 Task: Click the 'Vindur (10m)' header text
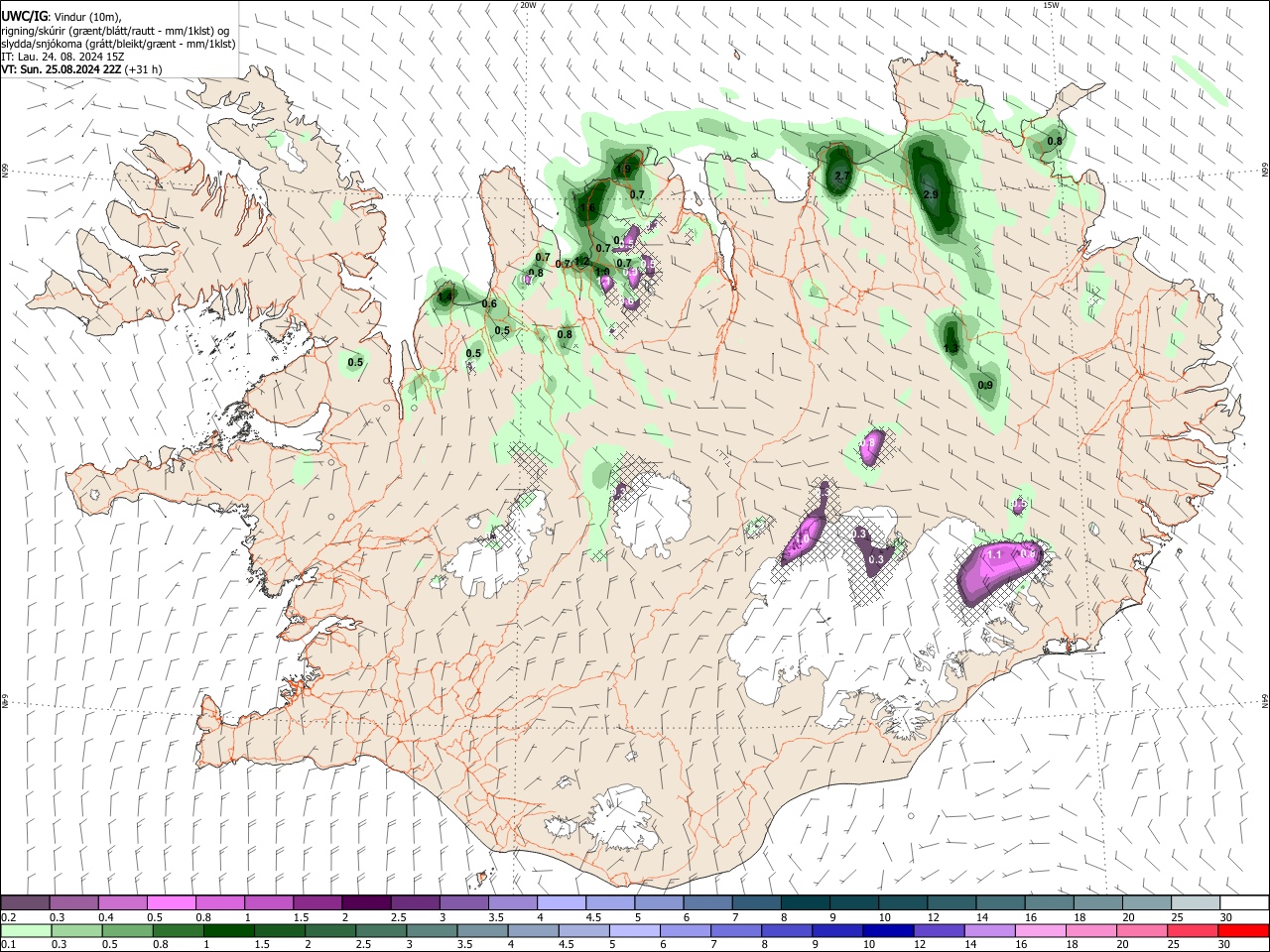[x=86, y=17]
